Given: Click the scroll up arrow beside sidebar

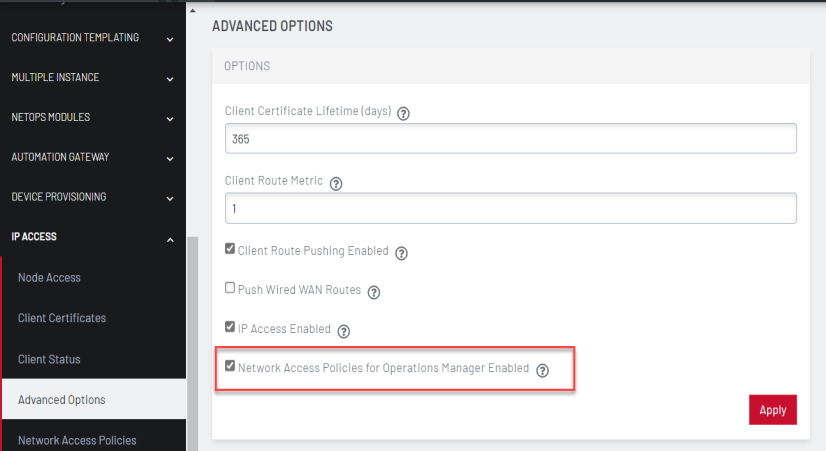Looking at the screenshot, I should point(193,11).
